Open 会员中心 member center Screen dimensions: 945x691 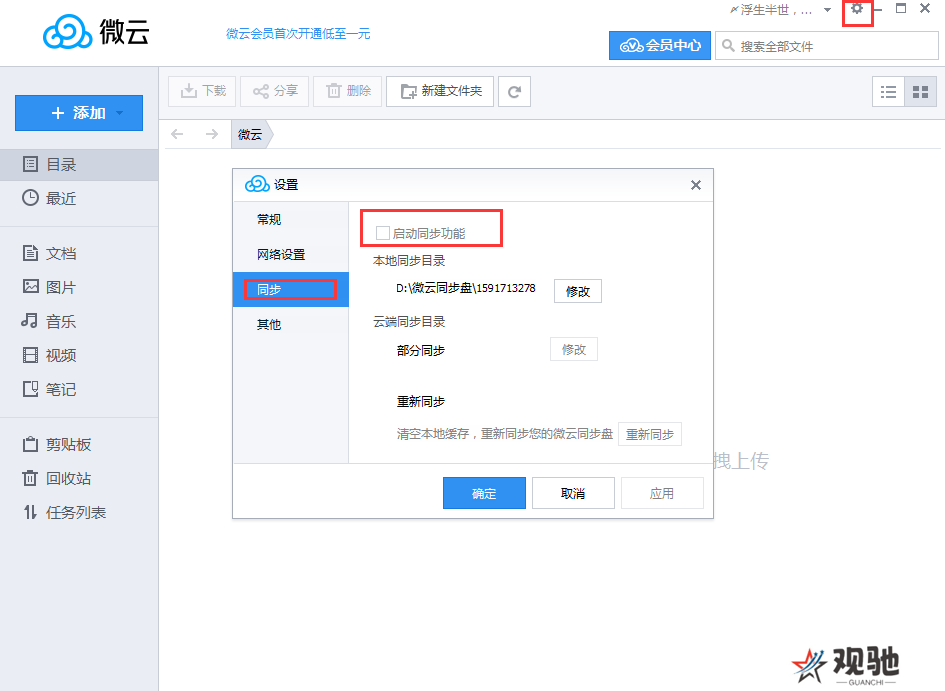point(660,45)
